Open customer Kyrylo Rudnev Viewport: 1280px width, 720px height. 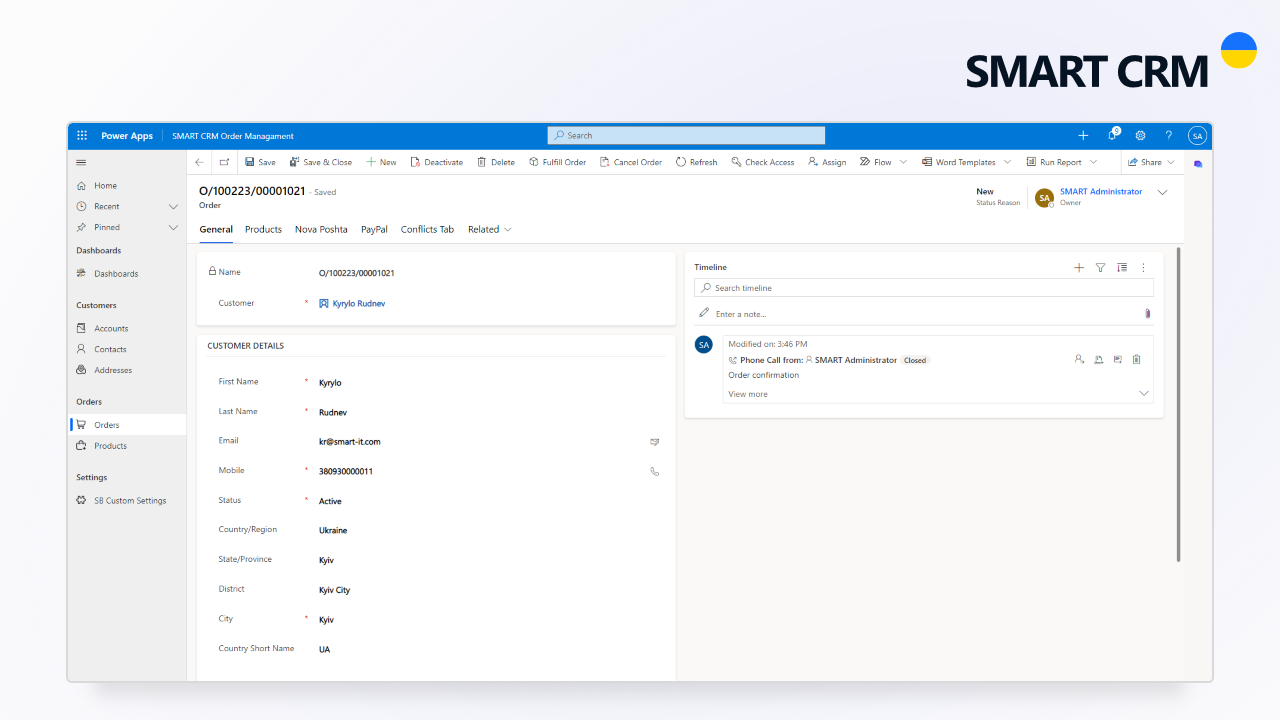[358, 303]
